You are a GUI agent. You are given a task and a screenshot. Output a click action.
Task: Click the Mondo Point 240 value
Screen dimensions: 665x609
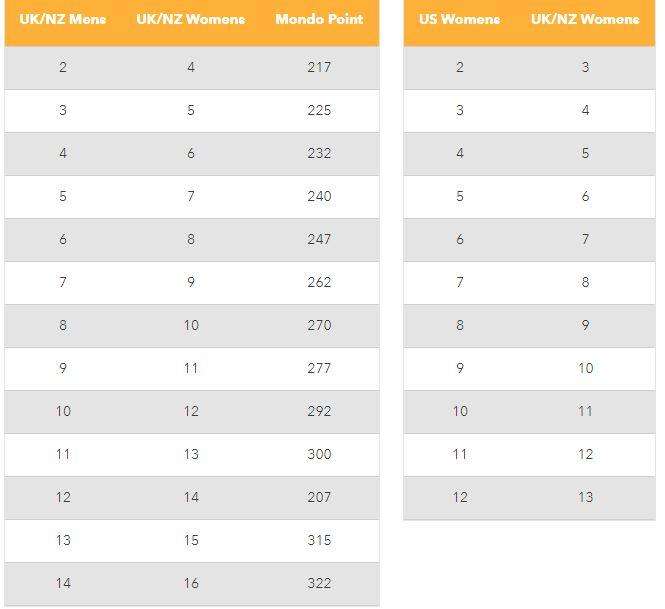coord(319,196)
